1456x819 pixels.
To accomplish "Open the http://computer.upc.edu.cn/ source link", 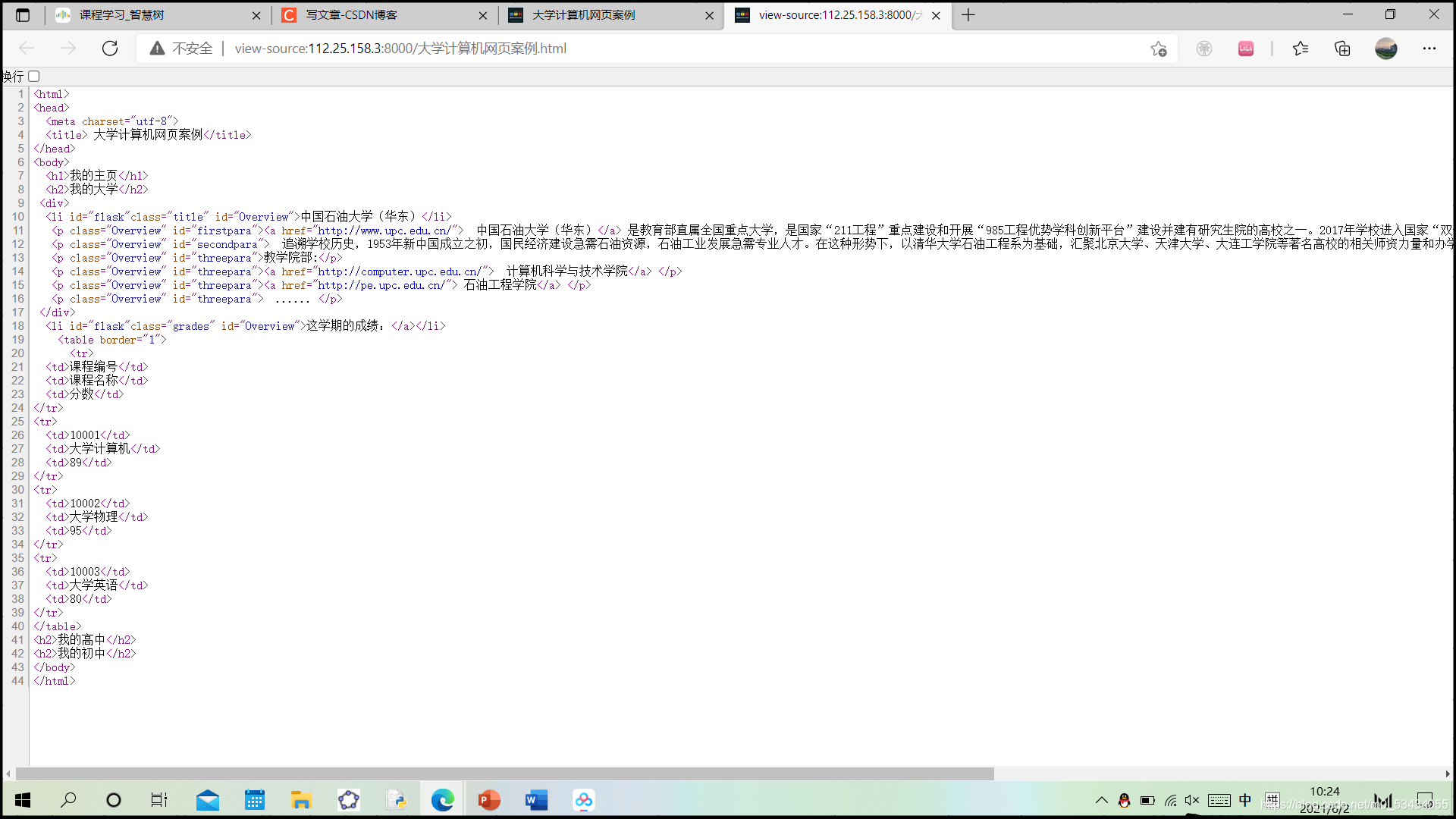I will 398,271.
